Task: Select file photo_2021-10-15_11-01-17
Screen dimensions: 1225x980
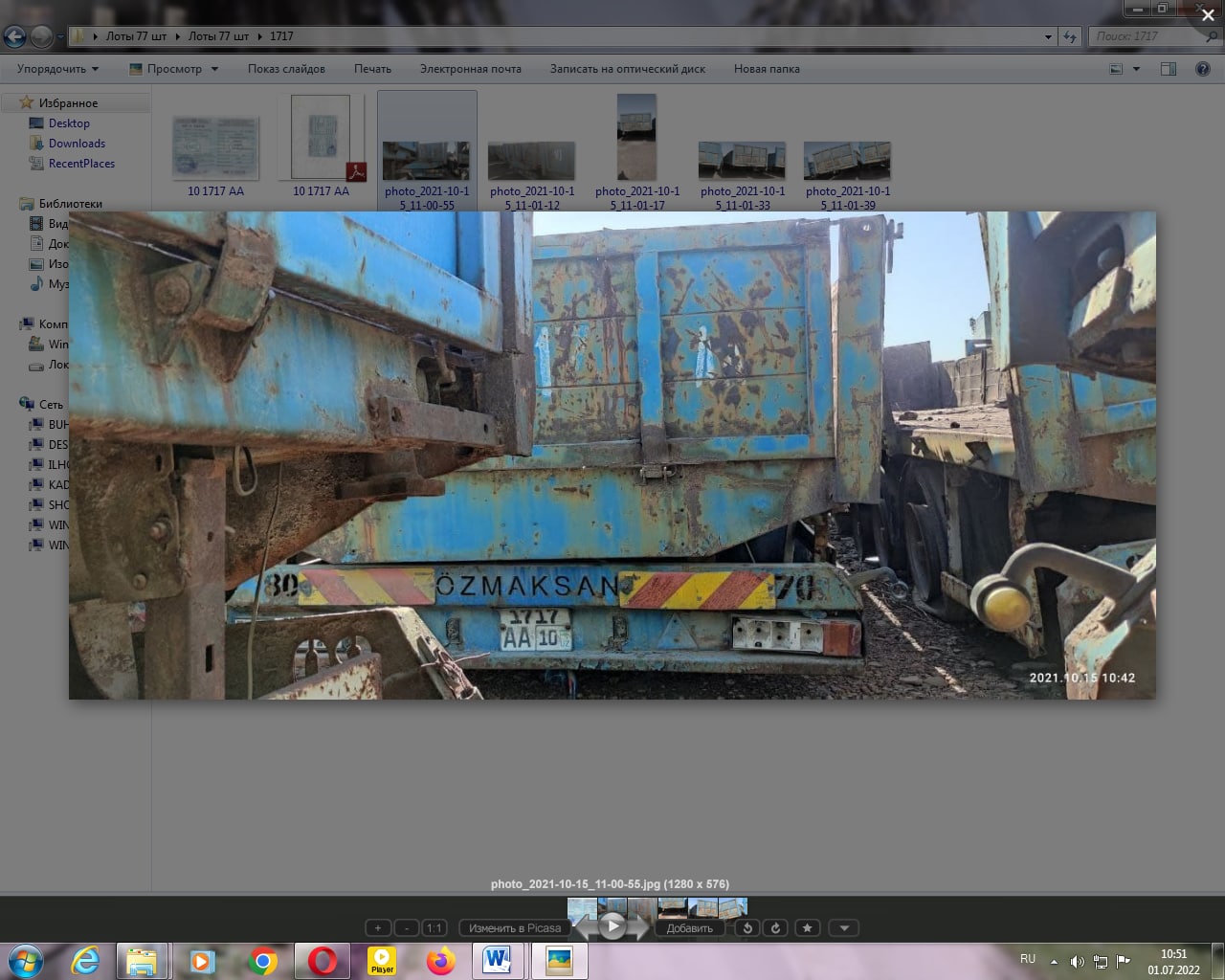Action: [x=637, y=139]
